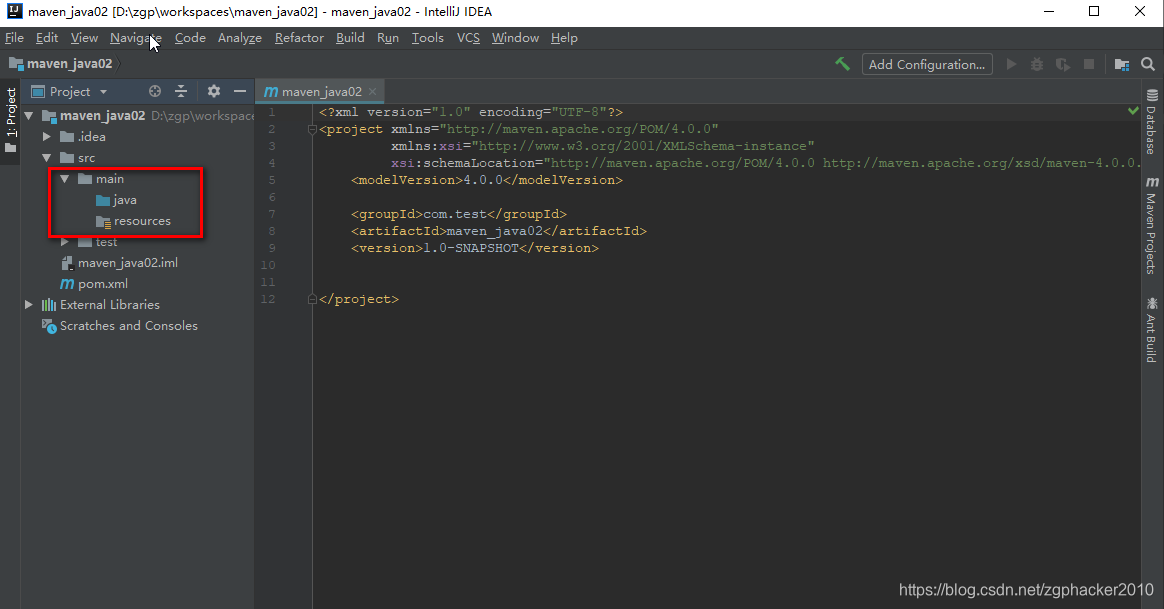Click the Debug bug icon
The width and height of the screenshot is (1164, 609).
click(x=1037, y=65)
